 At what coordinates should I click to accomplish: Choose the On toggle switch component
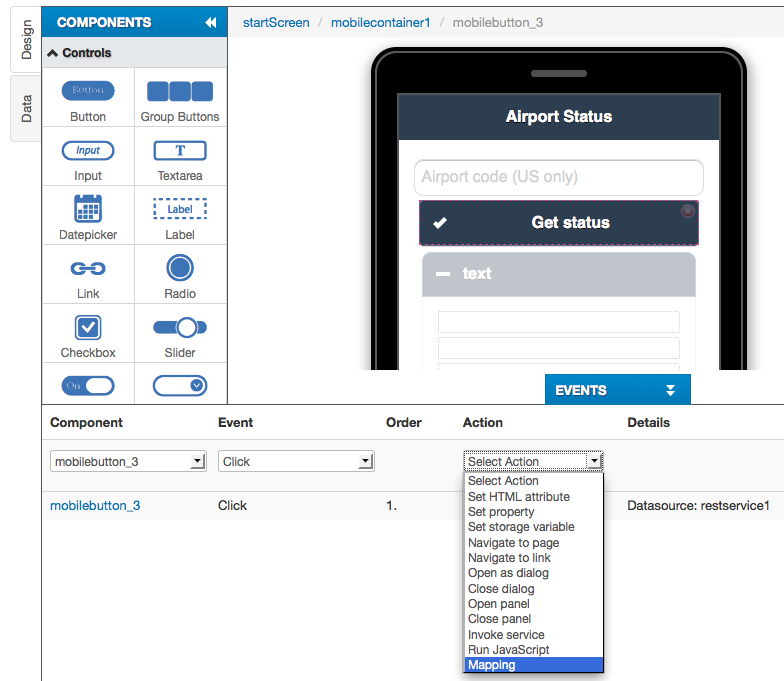click(x=88, y=386)
